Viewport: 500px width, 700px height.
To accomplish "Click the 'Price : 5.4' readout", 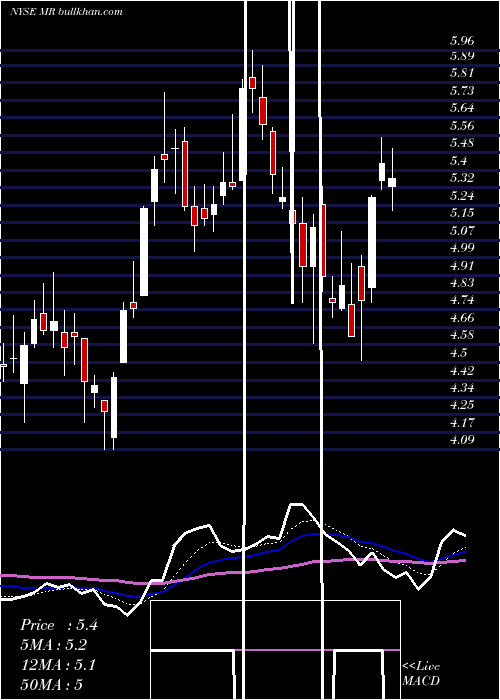I will 58,625.
